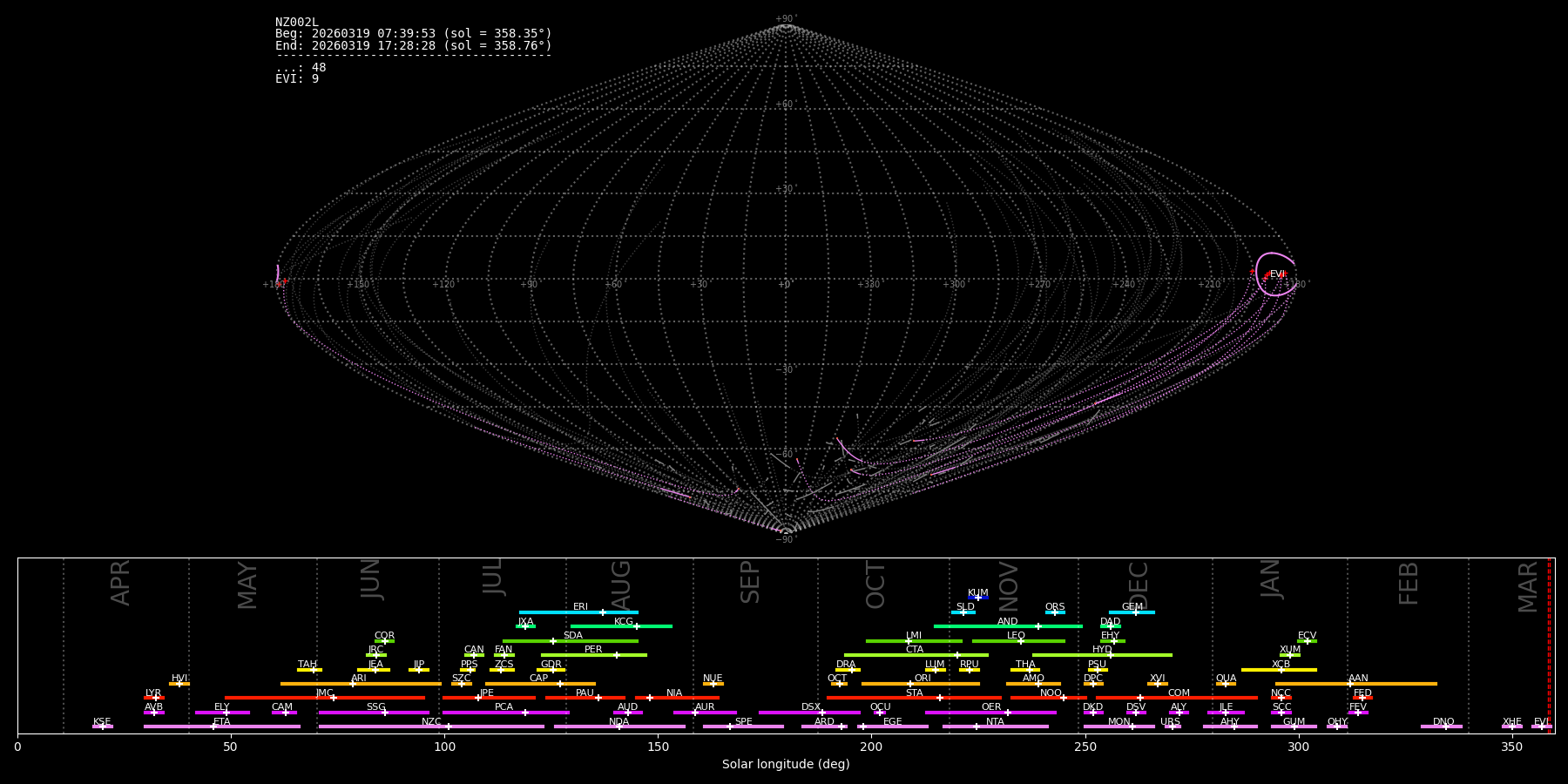Click the '...: 48' sporadic count line

pos(301,67)
